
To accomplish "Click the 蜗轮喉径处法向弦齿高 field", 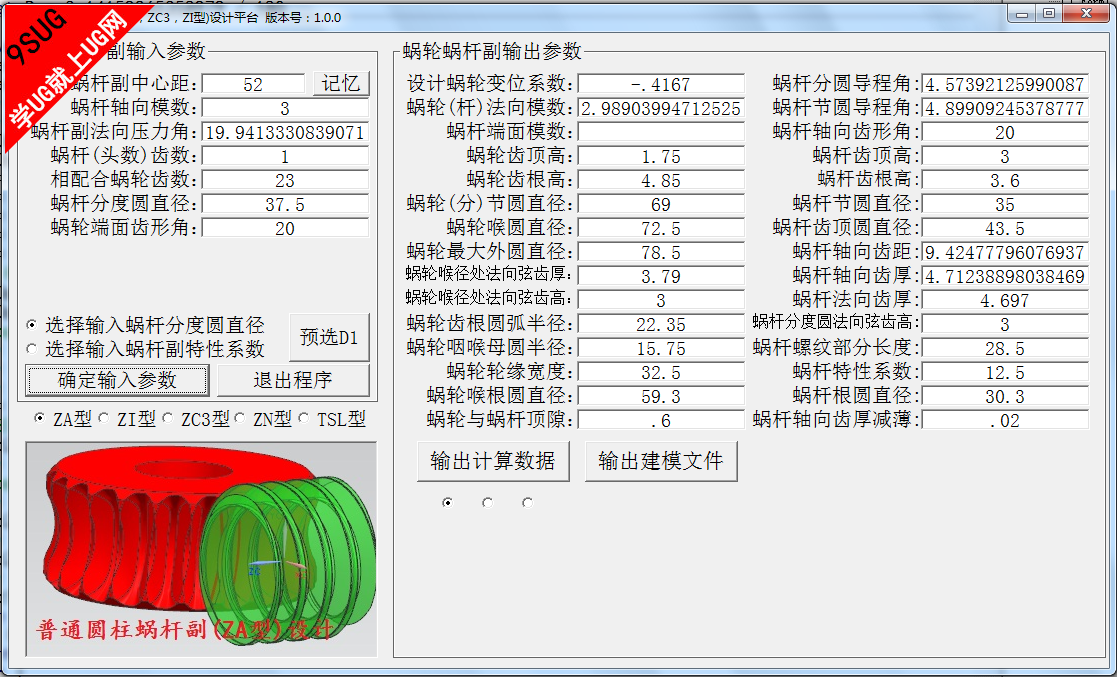I will [661, 300].
